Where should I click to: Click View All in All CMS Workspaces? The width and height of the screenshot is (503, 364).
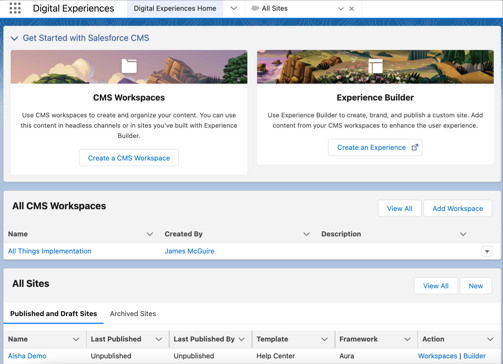(400, 208)
